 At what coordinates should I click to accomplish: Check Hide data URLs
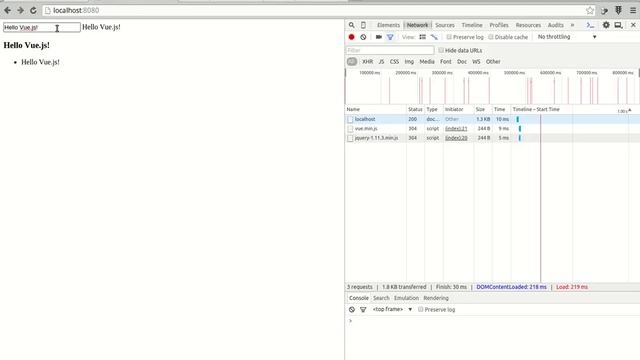[441, 50]
